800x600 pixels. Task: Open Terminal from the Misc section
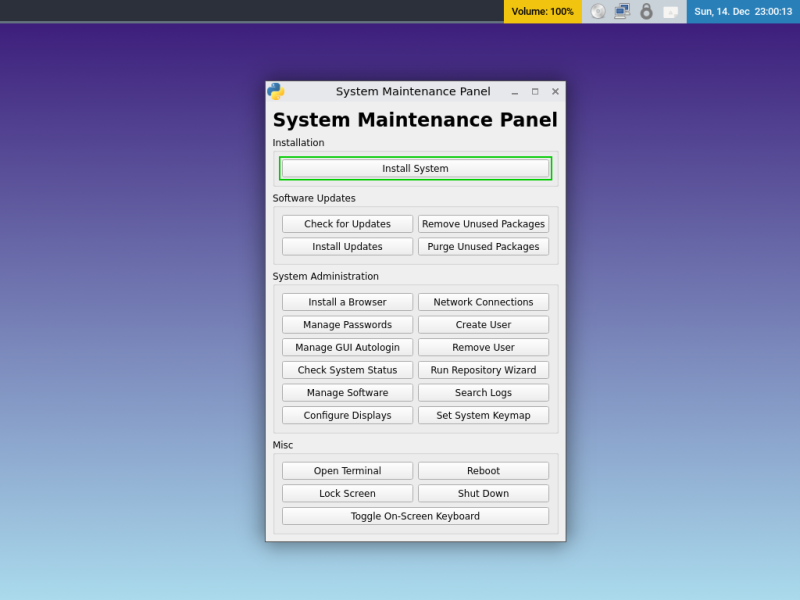[x=347, y=470]
